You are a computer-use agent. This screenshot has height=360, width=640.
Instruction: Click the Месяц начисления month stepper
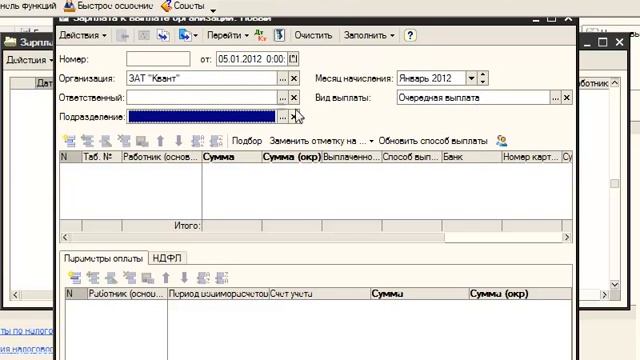483,78
